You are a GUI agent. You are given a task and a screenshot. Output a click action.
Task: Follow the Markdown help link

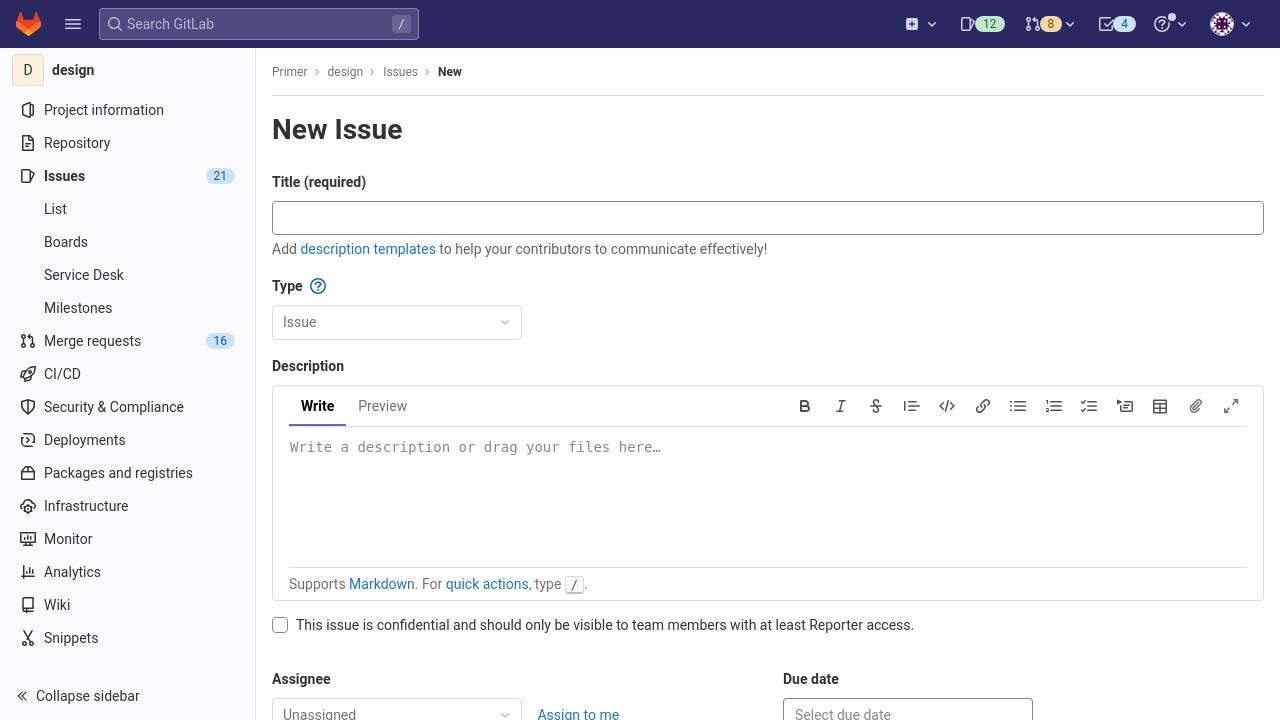[x=381, y=584]
